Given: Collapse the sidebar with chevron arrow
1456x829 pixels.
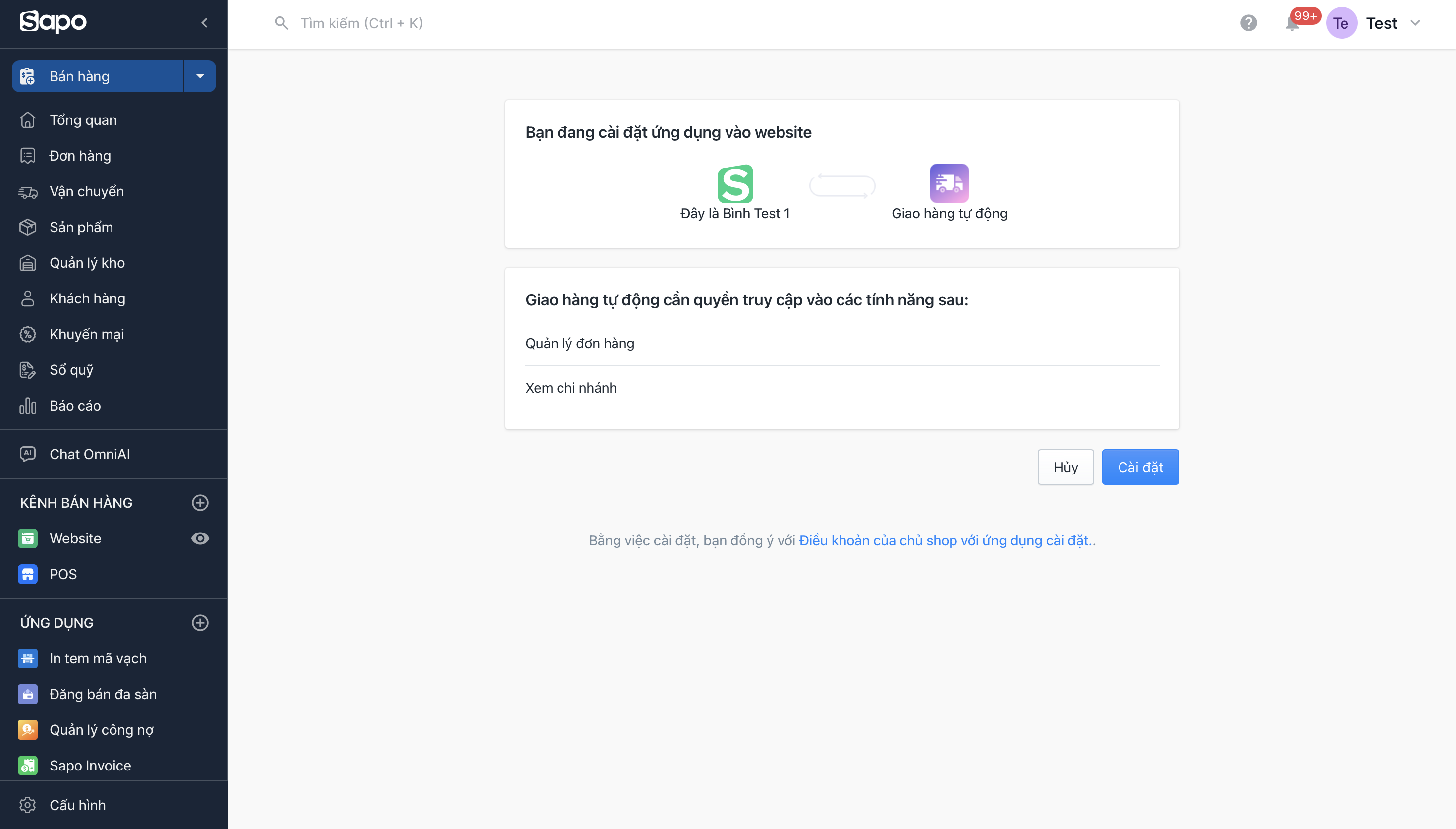Looking at the screenshot, I should coord(204,23).
